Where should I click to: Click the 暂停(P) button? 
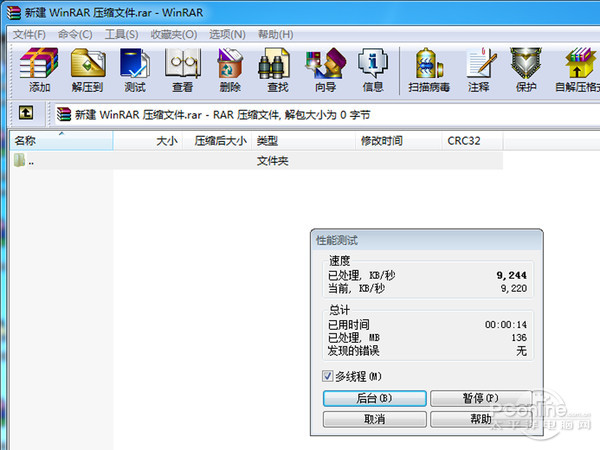pos(481,398)
